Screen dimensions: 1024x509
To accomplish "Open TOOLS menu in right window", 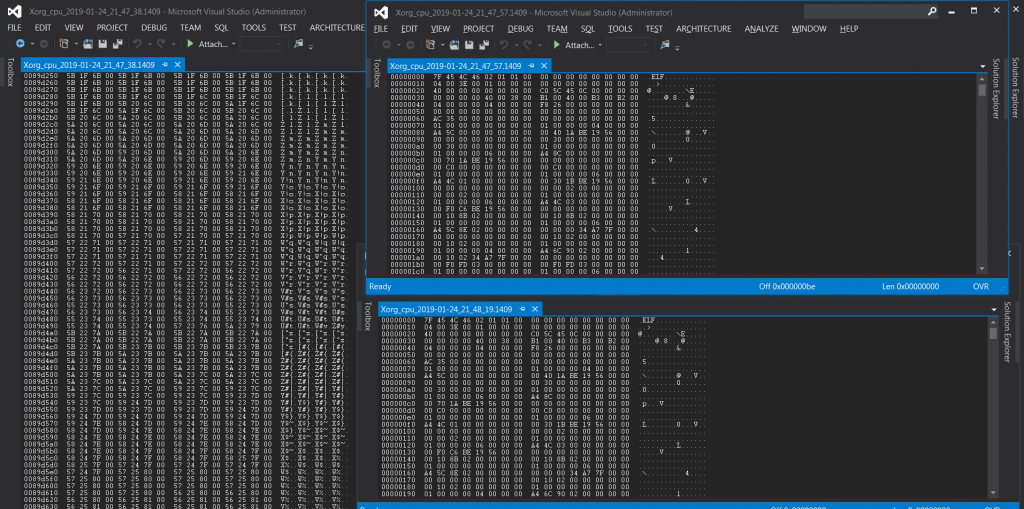I will [x=620, y=29].
